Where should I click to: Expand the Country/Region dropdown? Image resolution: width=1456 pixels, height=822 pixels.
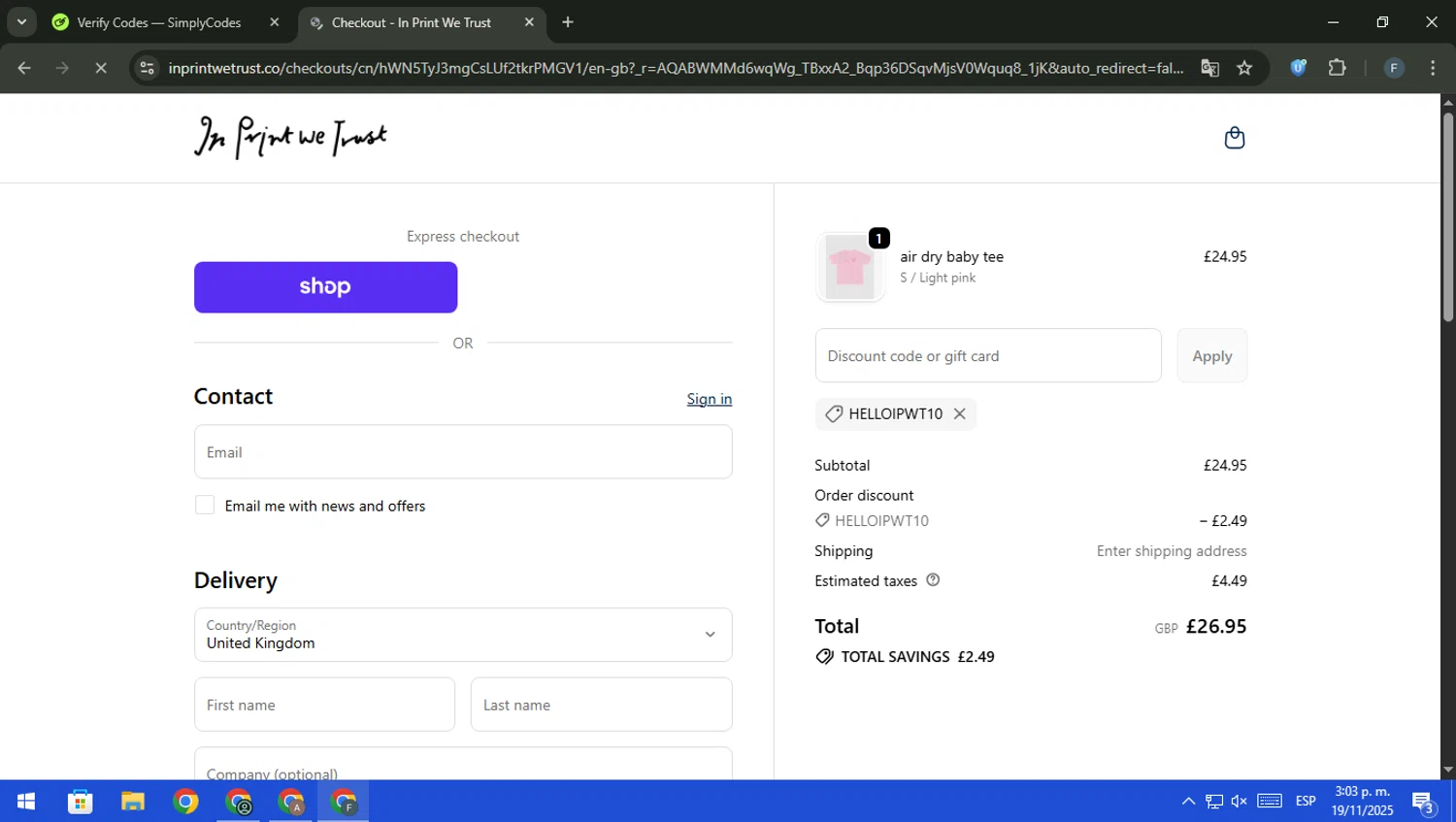(463, 635)
